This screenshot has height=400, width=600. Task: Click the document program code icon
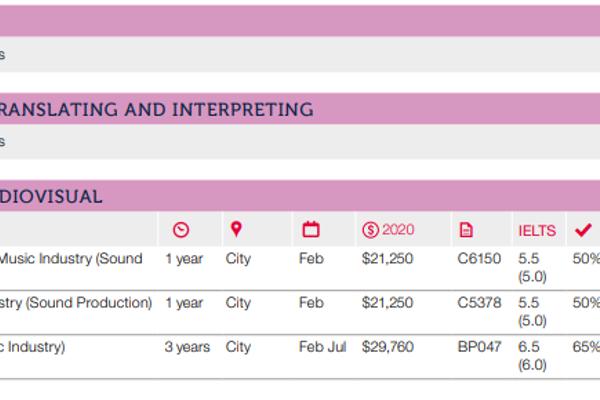point(466,230)
